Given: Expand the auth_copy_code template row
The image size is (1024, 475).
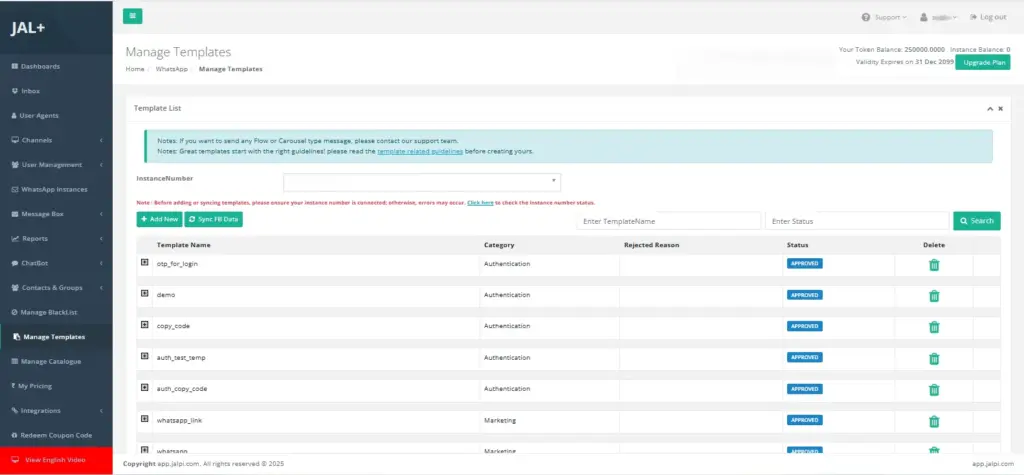Looking at the screenshot, I should point(145,387).
